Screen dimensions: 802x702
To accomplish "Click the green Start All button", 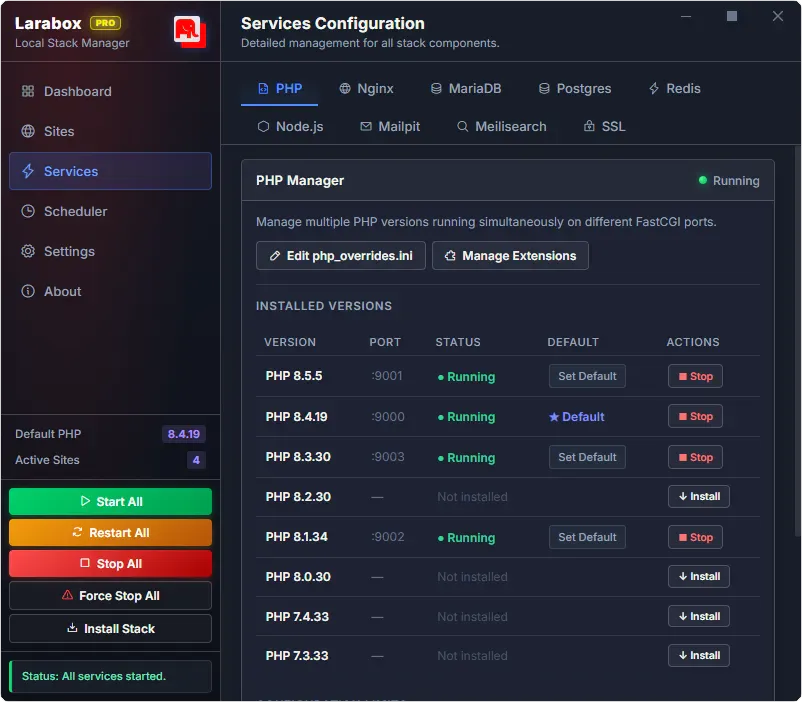I will coord(110,501).
